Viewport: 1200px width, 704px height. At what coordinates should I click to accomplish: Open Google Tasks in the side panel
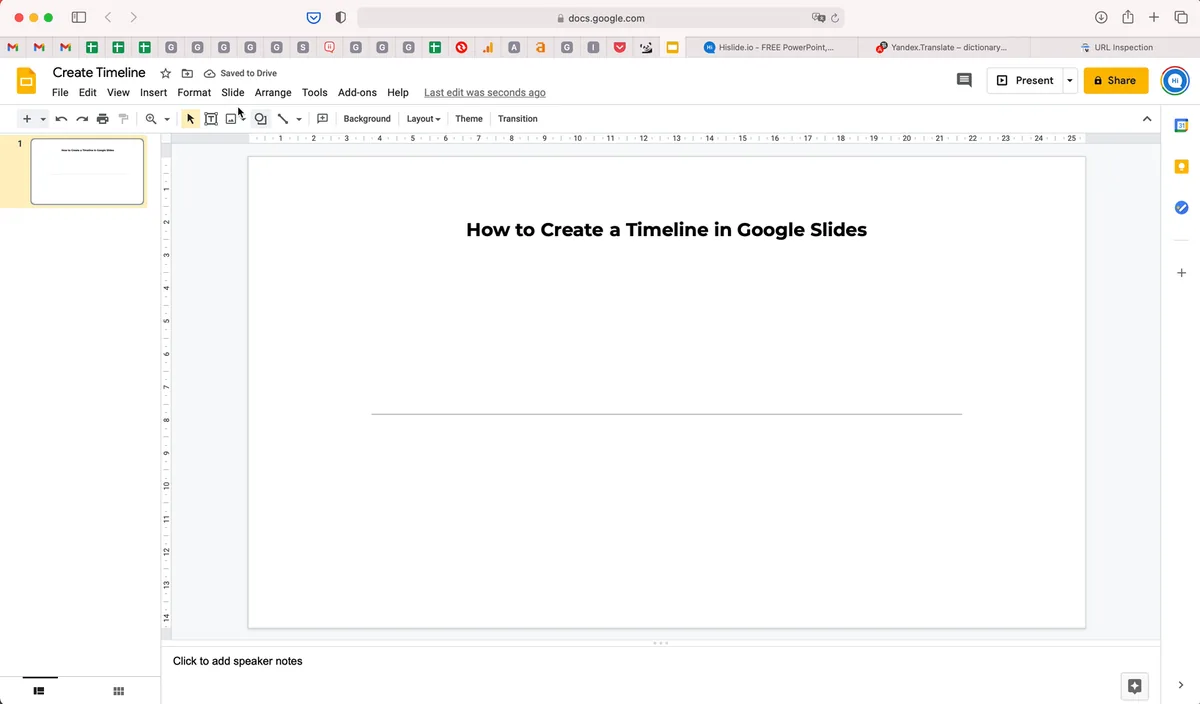click(x=1181, y=207)
